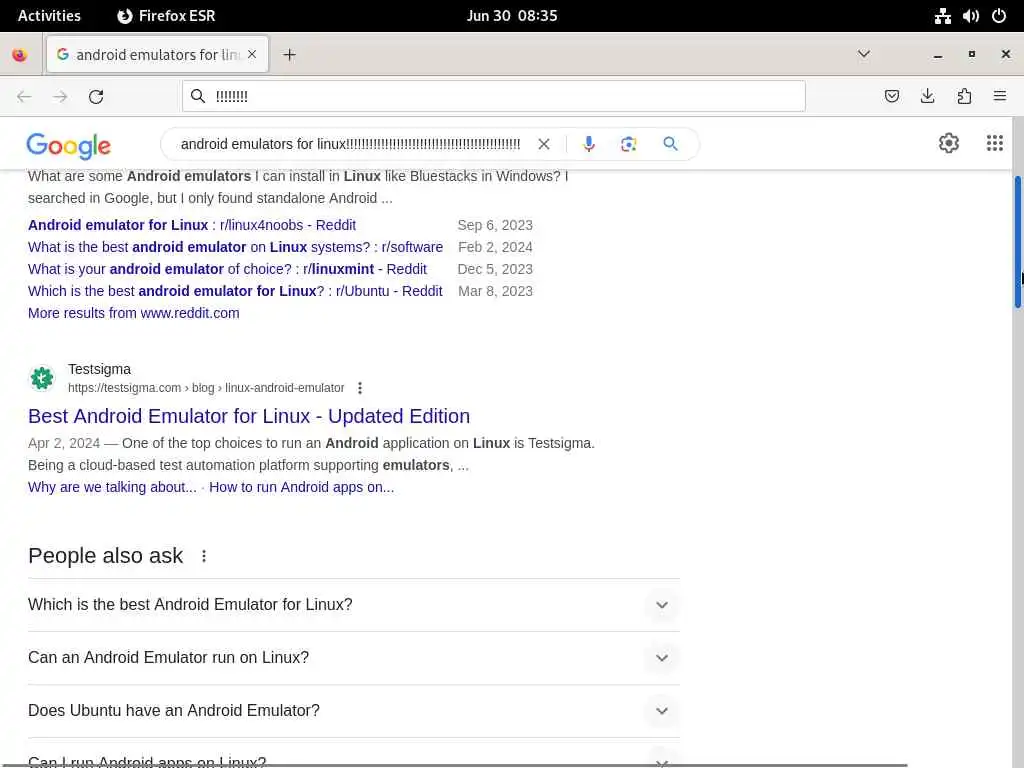The image size is (1024, 768).
Task: Open the Why are we talking about sitelink
Action: [112, 487]
